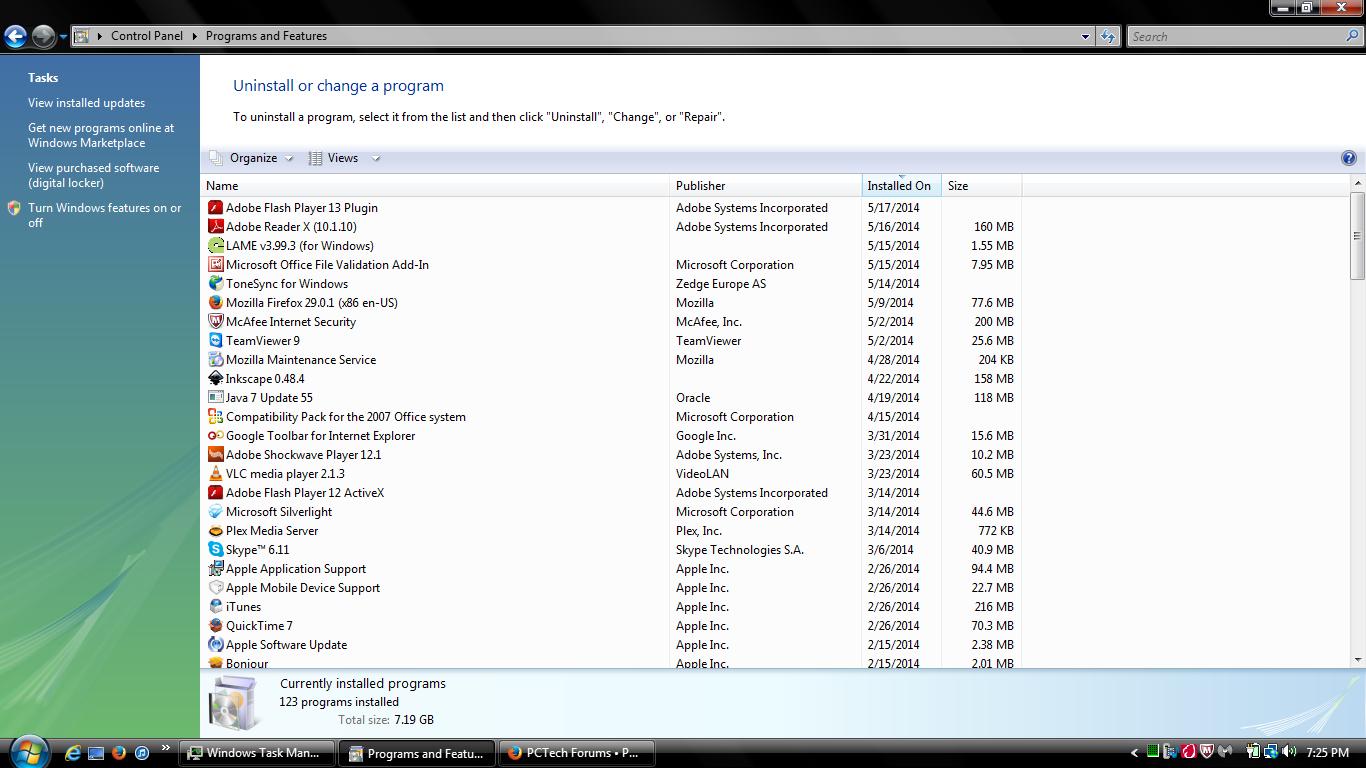The image size is (1366, 768).
Task: Open Turn Windows features on or off
Action: tap(105, 215)
